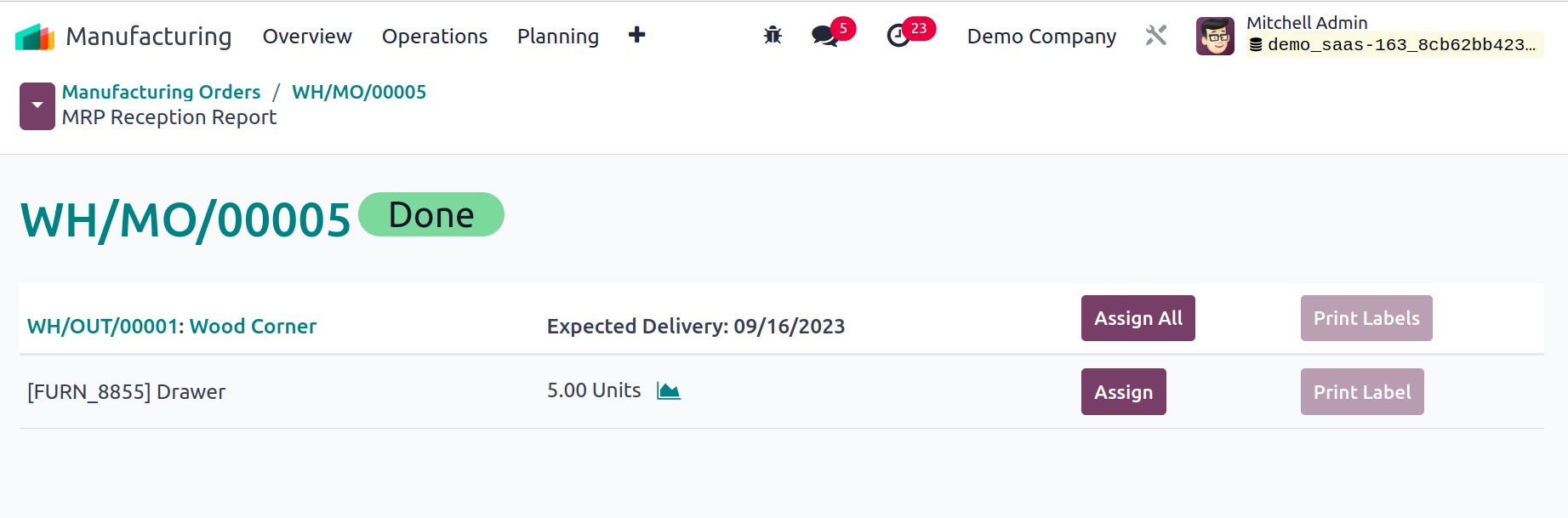Click the Assign All button
Screen dimensions: 1568x518
coord(1138,318)
